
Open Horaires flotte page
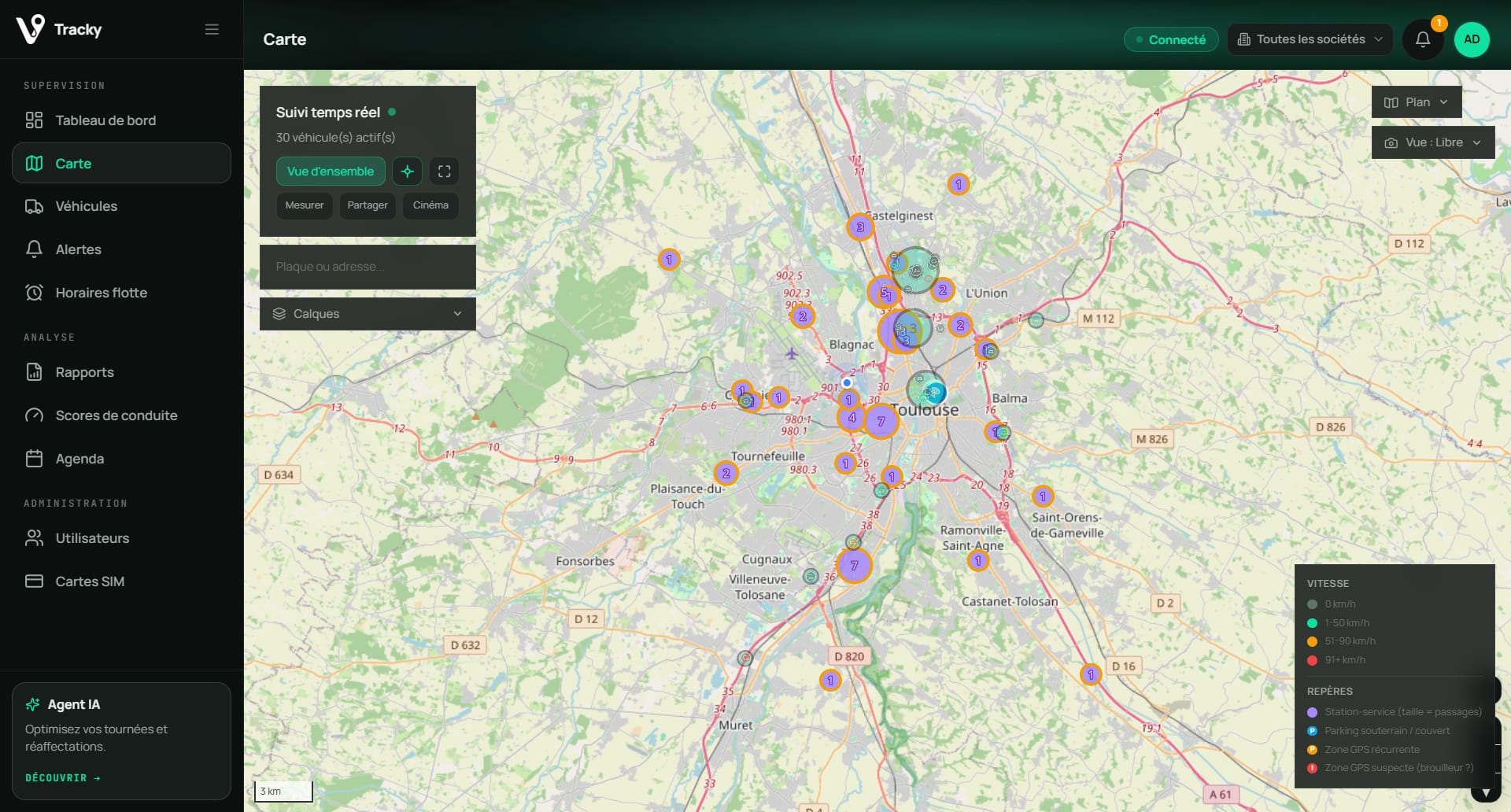pyautogui.click(x=121, y=293)
